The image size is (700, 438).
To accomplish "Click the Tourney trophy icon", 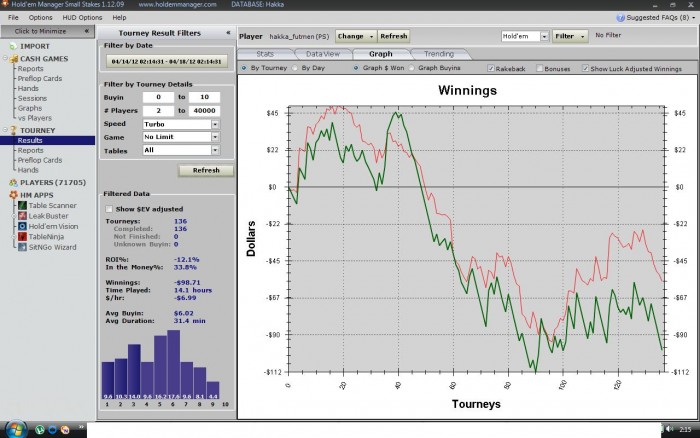I will (x=13, y=130).
